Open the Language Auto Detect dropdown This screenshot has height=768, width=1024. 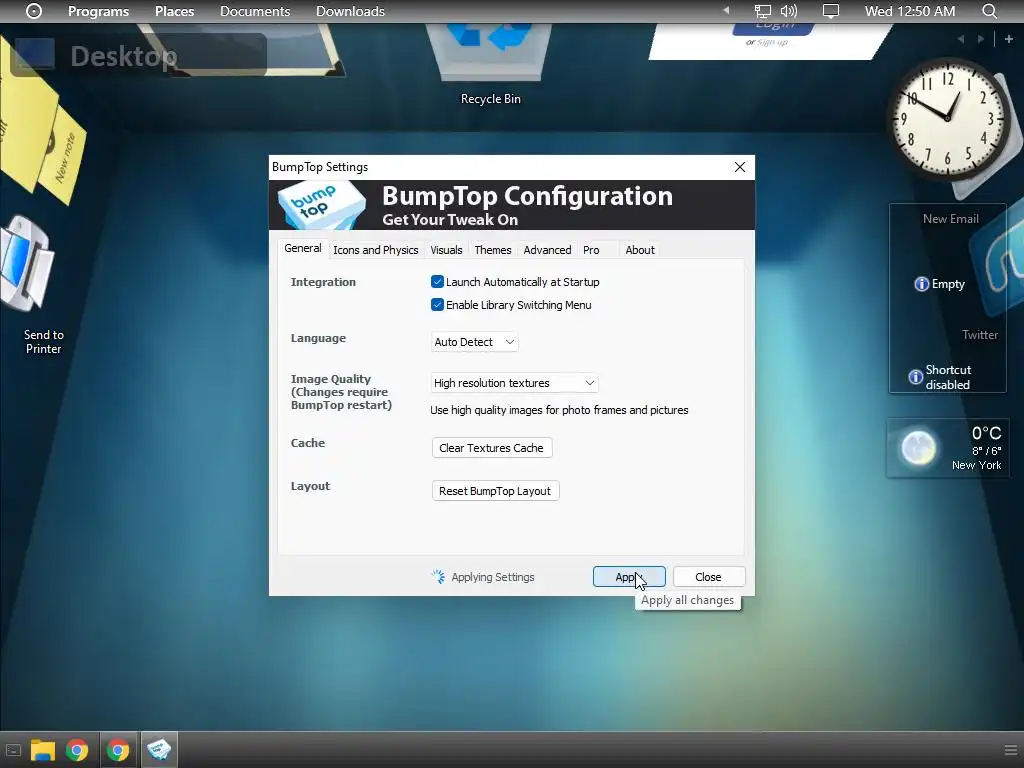(474, 342)
